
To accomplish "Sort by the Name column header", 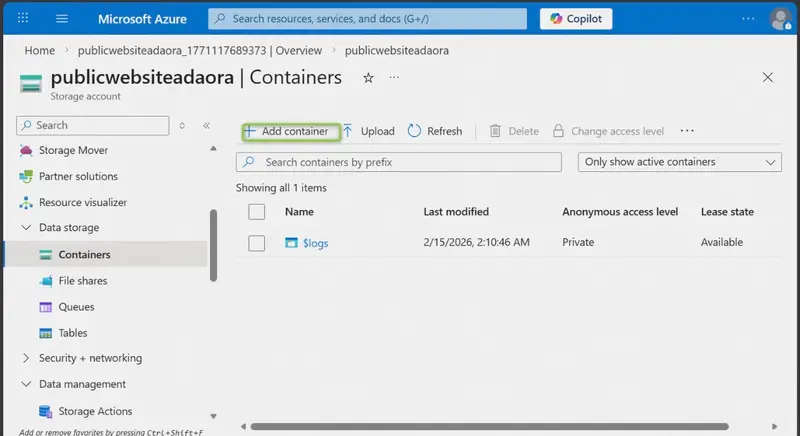I will pos(299,212).
